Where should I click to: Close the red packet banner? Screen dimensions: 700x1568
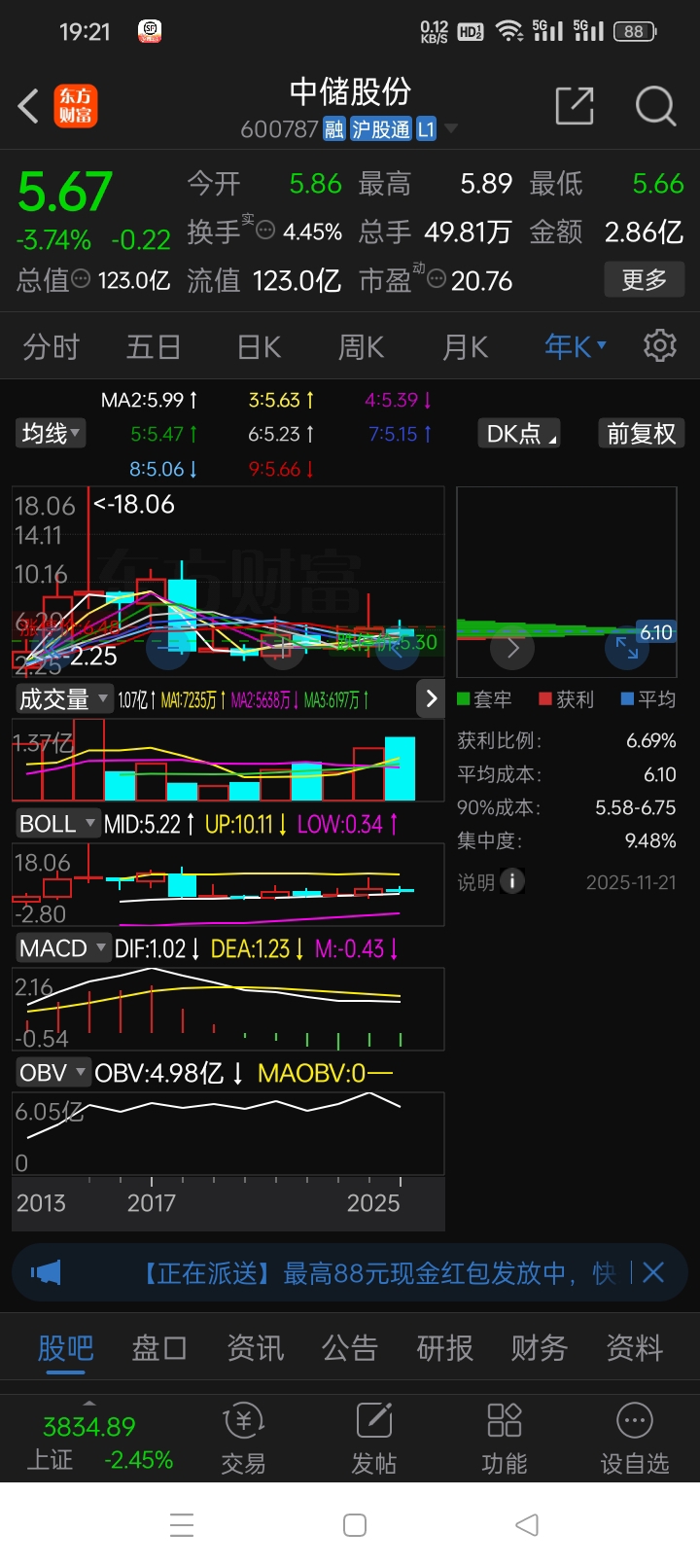[653, 1272]
